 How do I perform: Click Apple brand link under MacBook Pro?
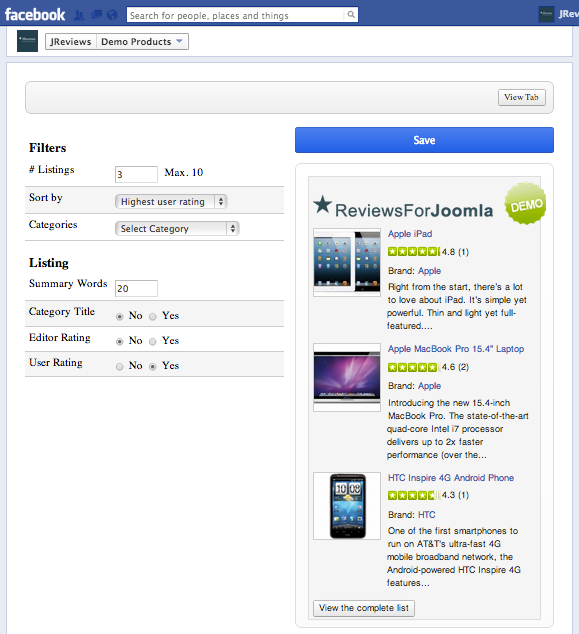tap(429, 386)
